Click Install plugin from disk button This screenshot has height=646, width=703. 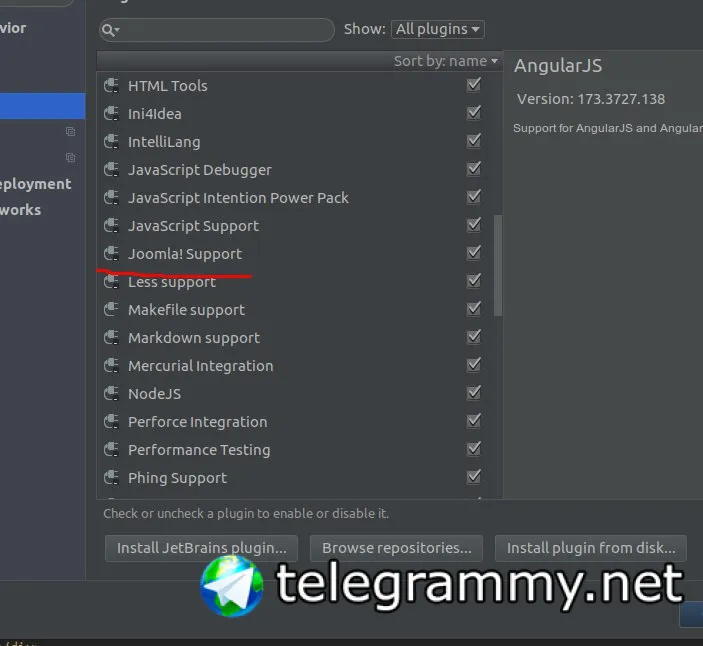(x=591, y=548)
